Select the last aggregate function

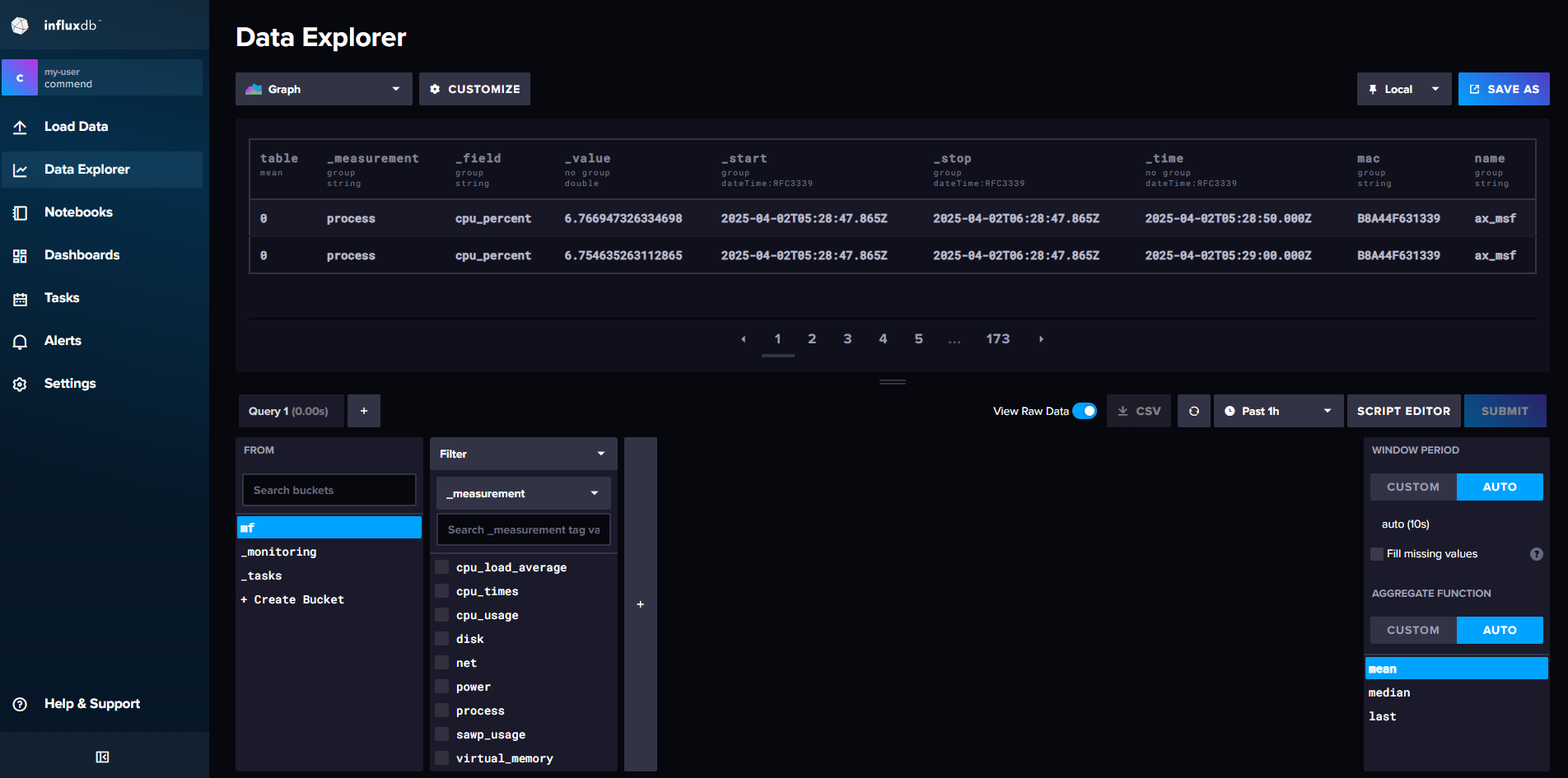point(1456,716)
